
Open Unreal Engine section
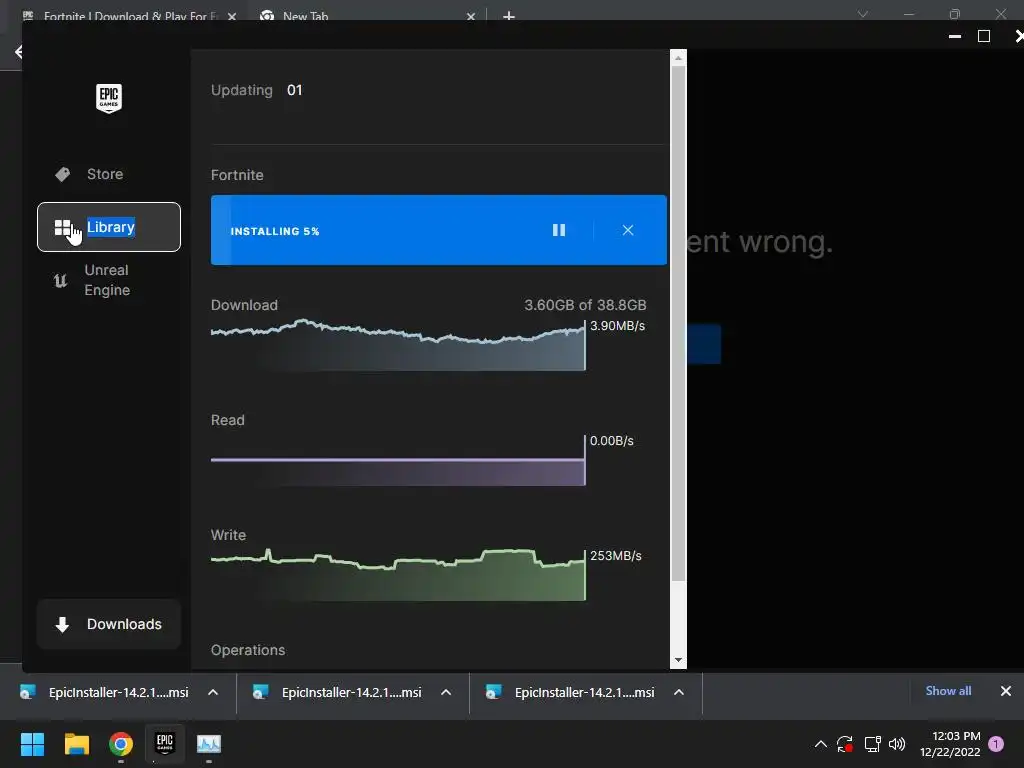tap(108, 280)
